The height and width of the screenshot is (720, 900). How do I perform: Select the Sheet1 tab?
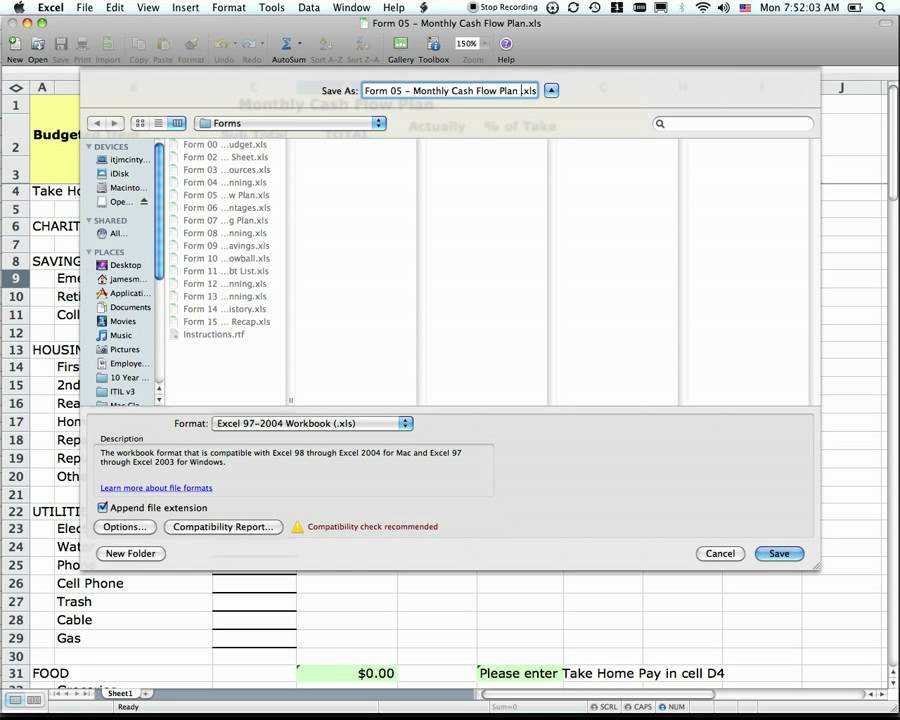pos(120,693)
